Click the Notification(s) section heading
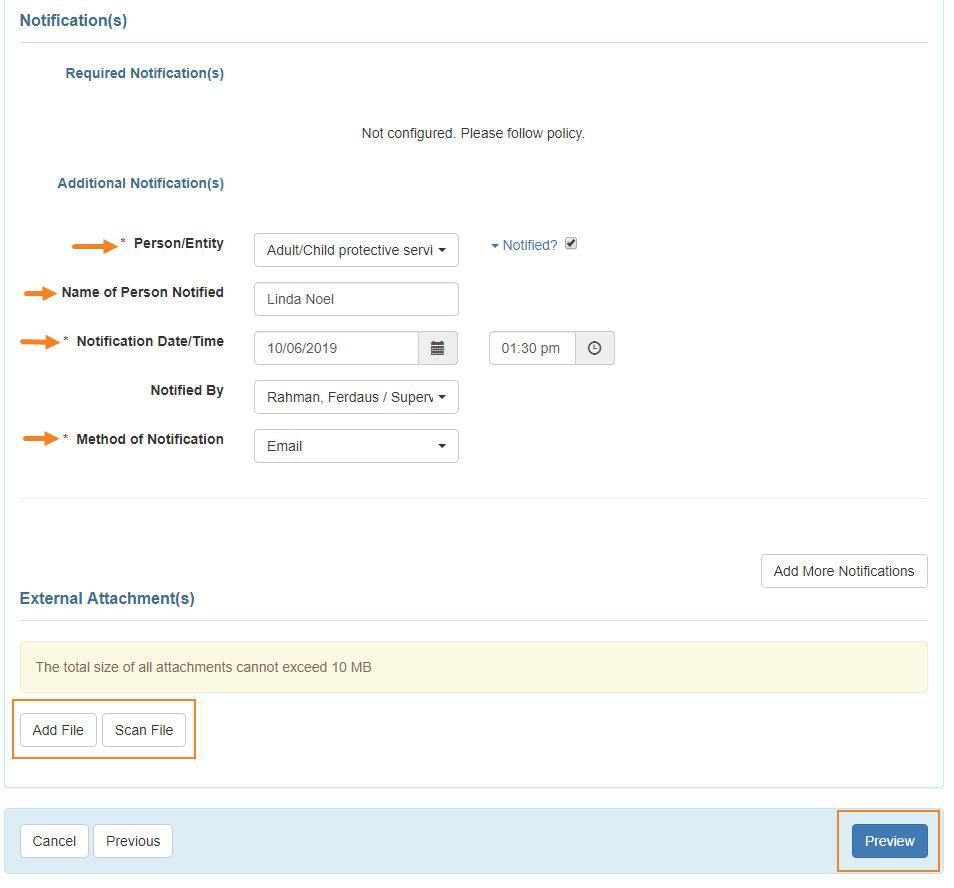This screenshot has height=888, width=954. coord(74,21)
